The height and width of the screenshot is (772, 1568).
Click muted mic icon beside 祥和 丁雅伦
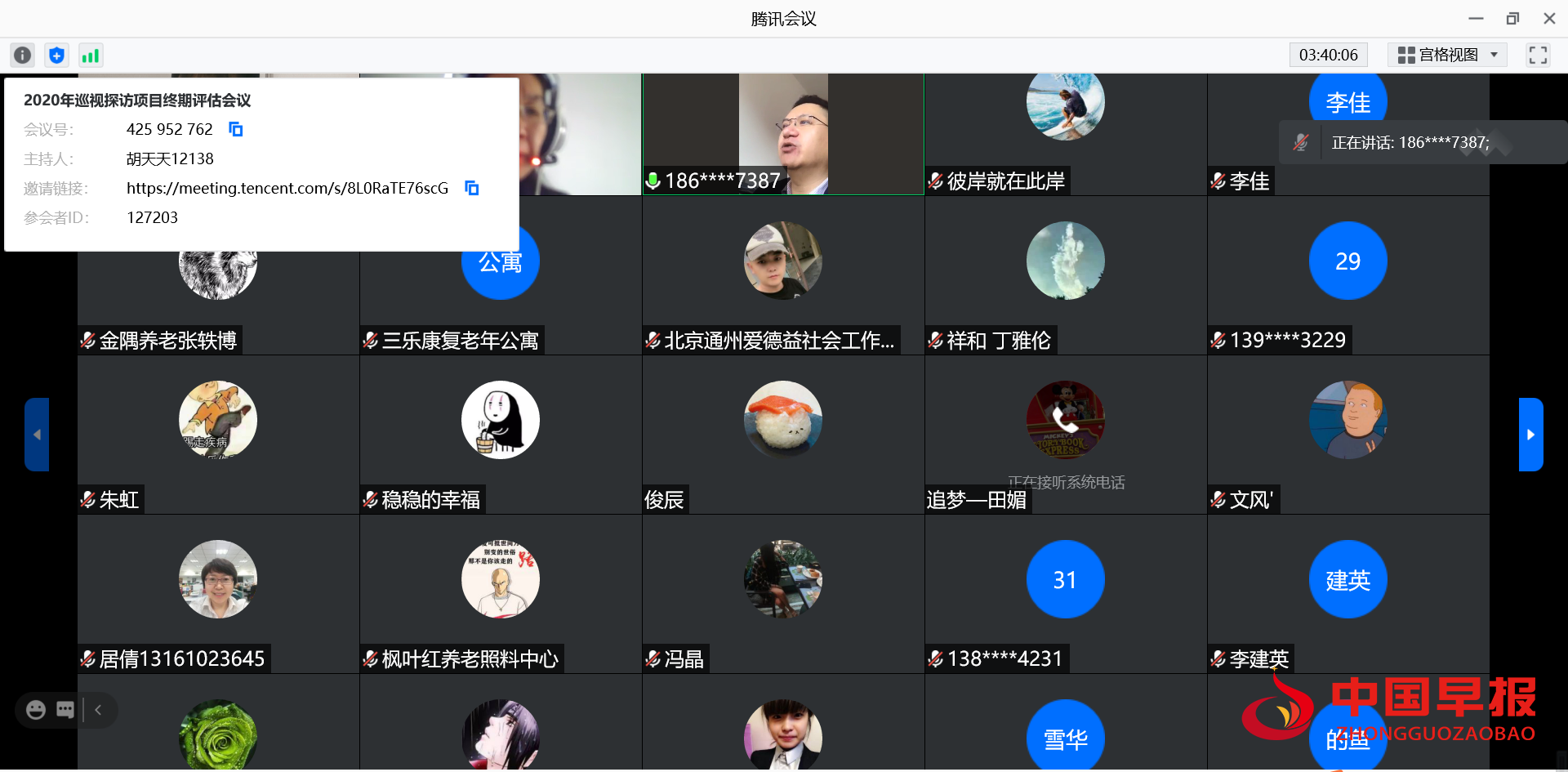(936, 341)
